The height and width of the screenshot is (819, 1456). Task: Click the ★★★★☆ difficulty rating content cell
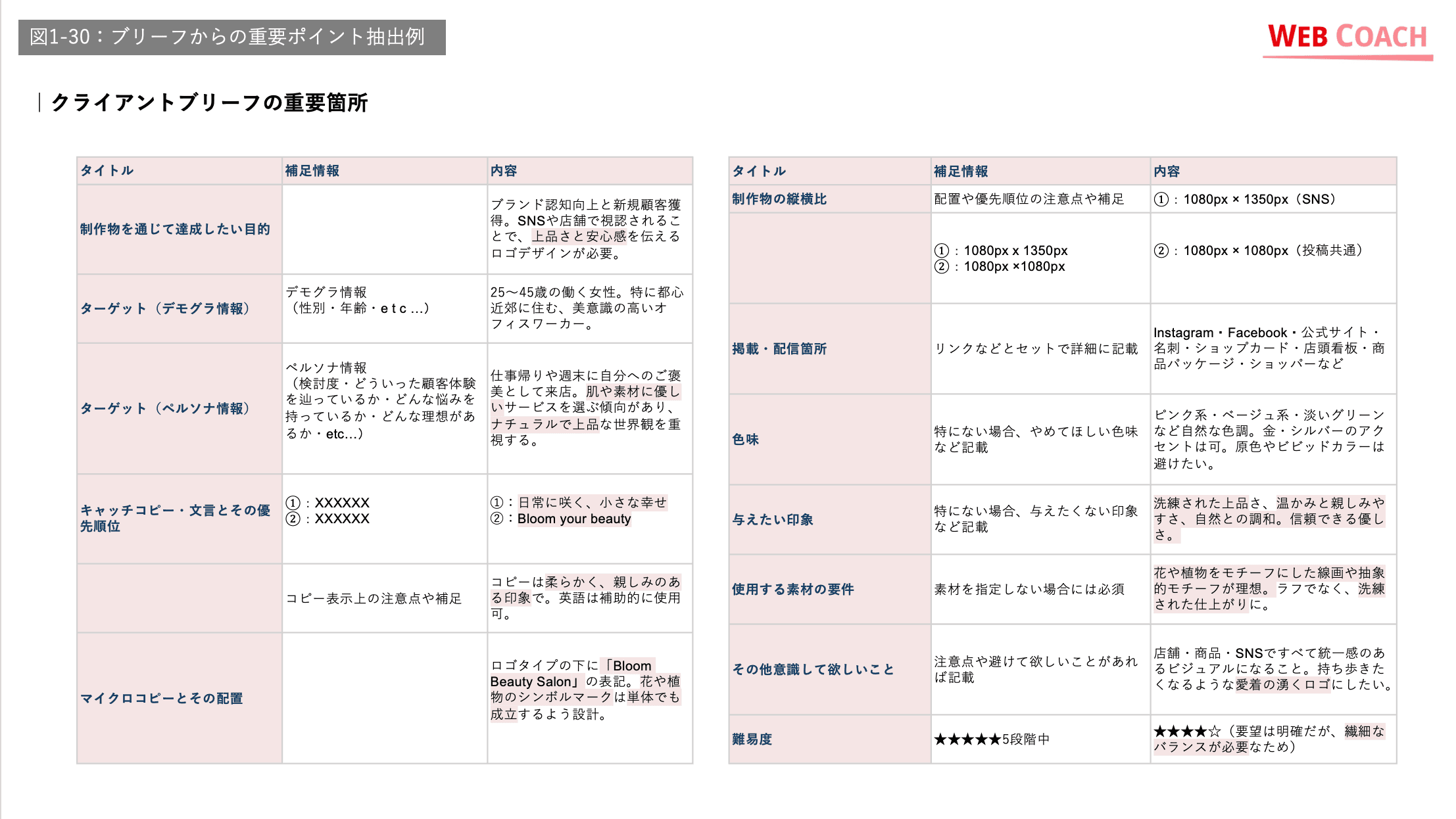1274,739
